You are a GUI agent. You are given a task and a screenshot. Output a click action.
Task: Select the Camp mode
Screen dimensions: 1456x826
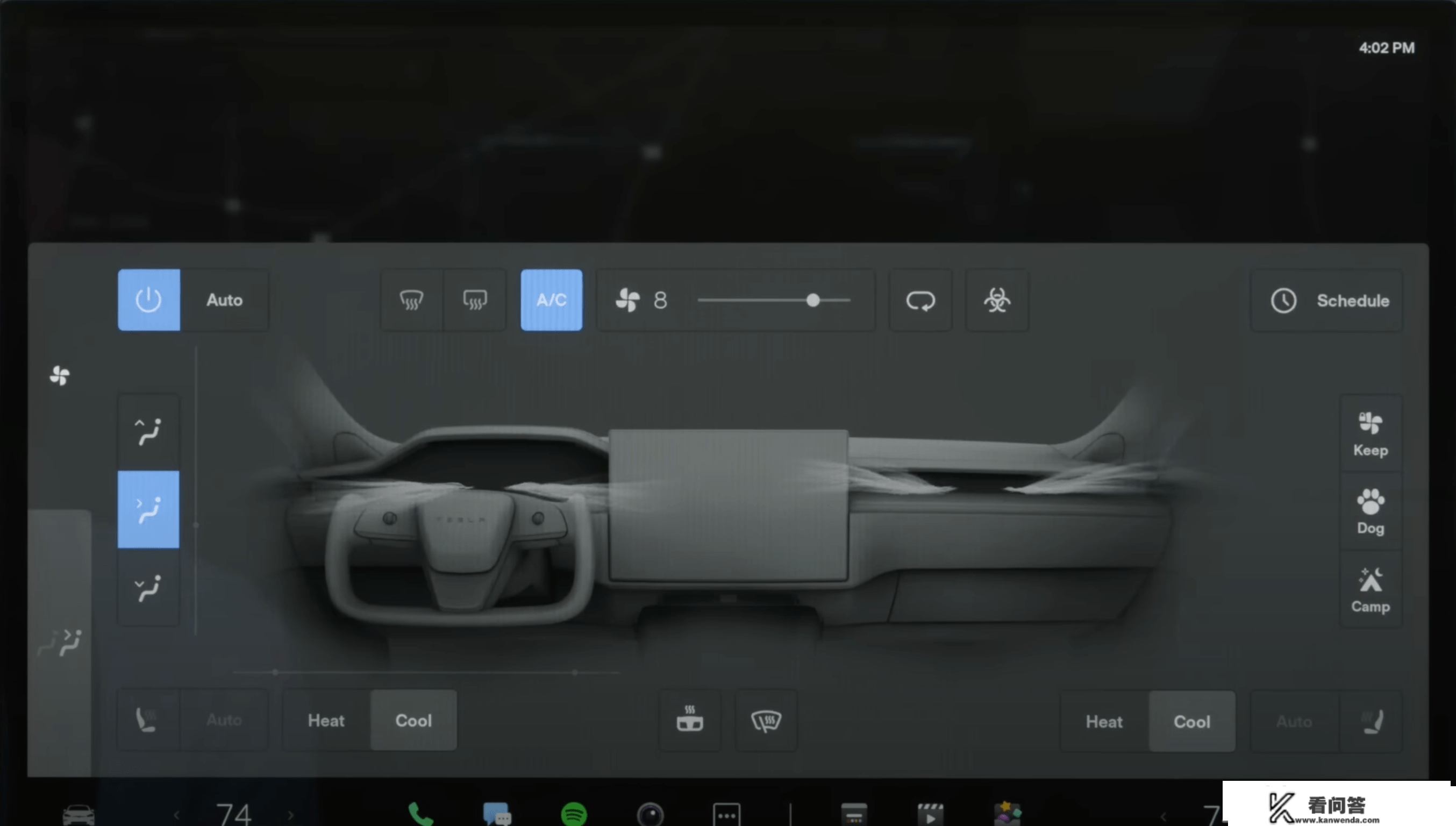(x=1370, y=590)
